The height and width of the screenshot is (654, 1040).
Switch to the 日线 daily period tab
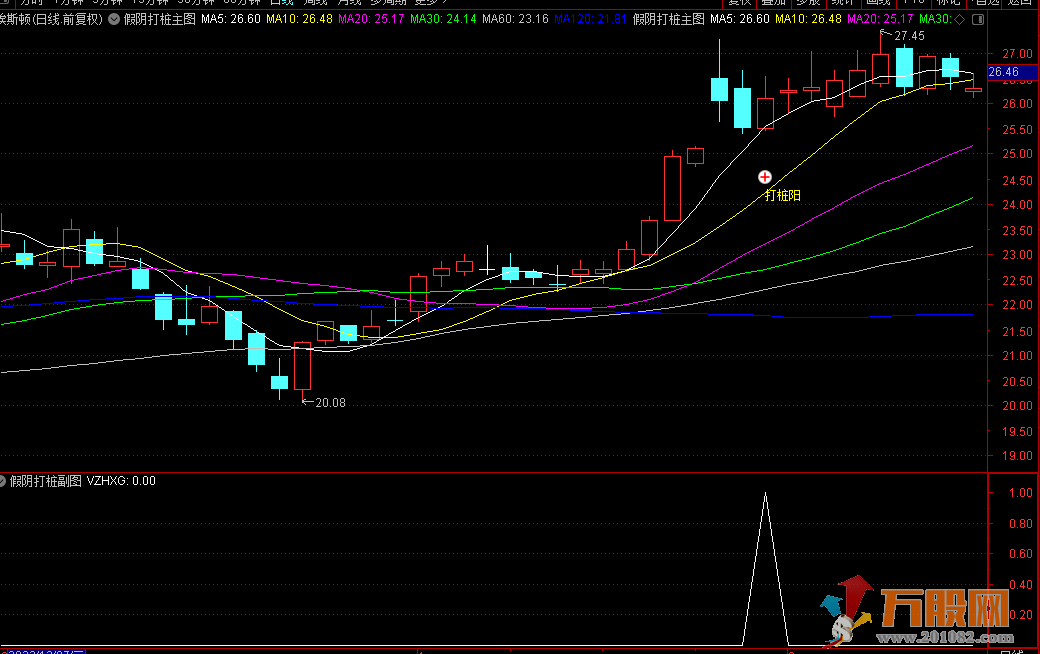[282, 2]
